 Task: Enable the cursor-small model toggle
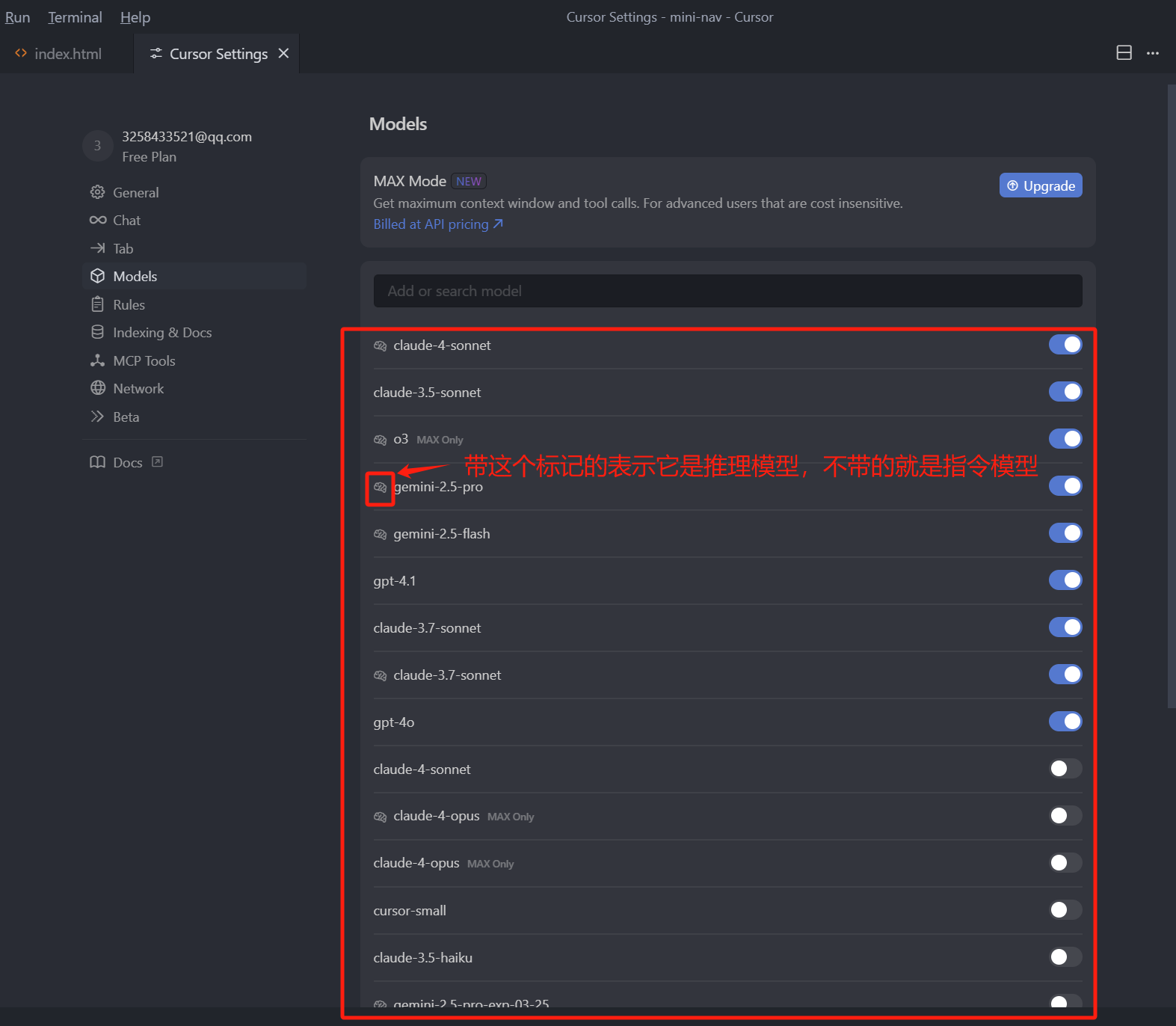(1065, 910)
